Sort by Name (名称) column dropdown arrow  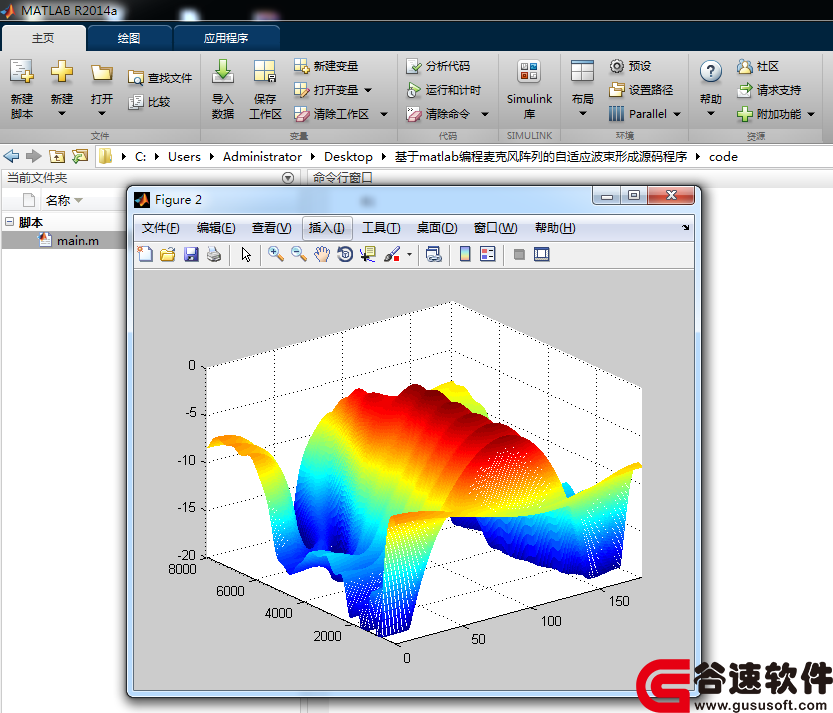coord(79,200)
